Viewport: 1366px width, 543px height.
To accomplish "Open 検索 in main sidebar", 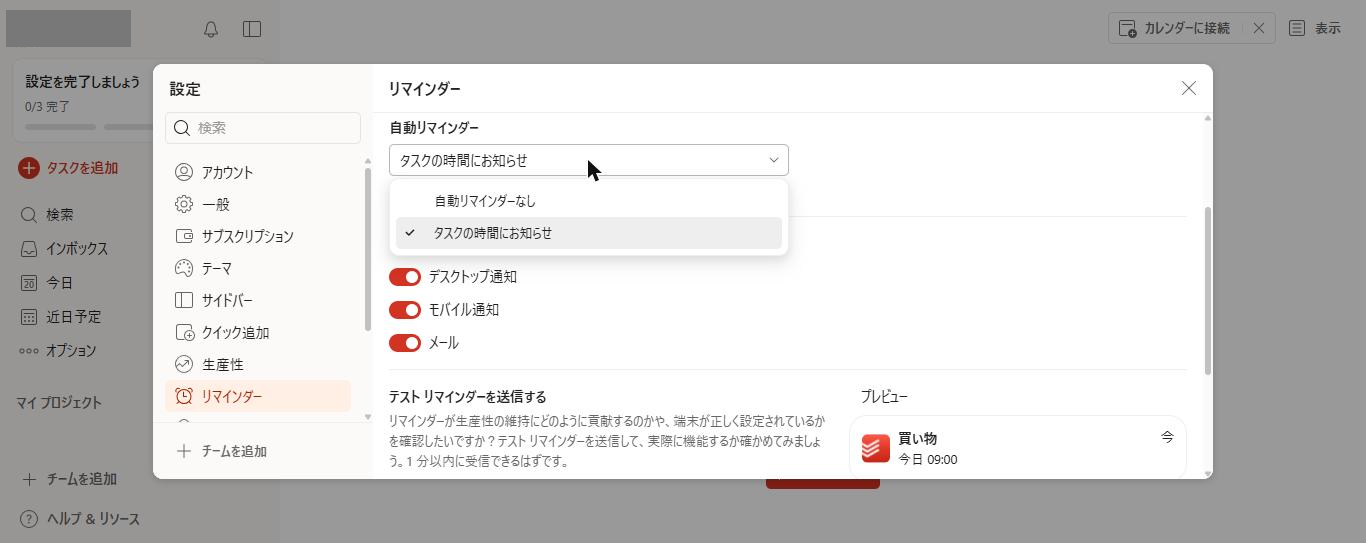I will pos(59,214).
